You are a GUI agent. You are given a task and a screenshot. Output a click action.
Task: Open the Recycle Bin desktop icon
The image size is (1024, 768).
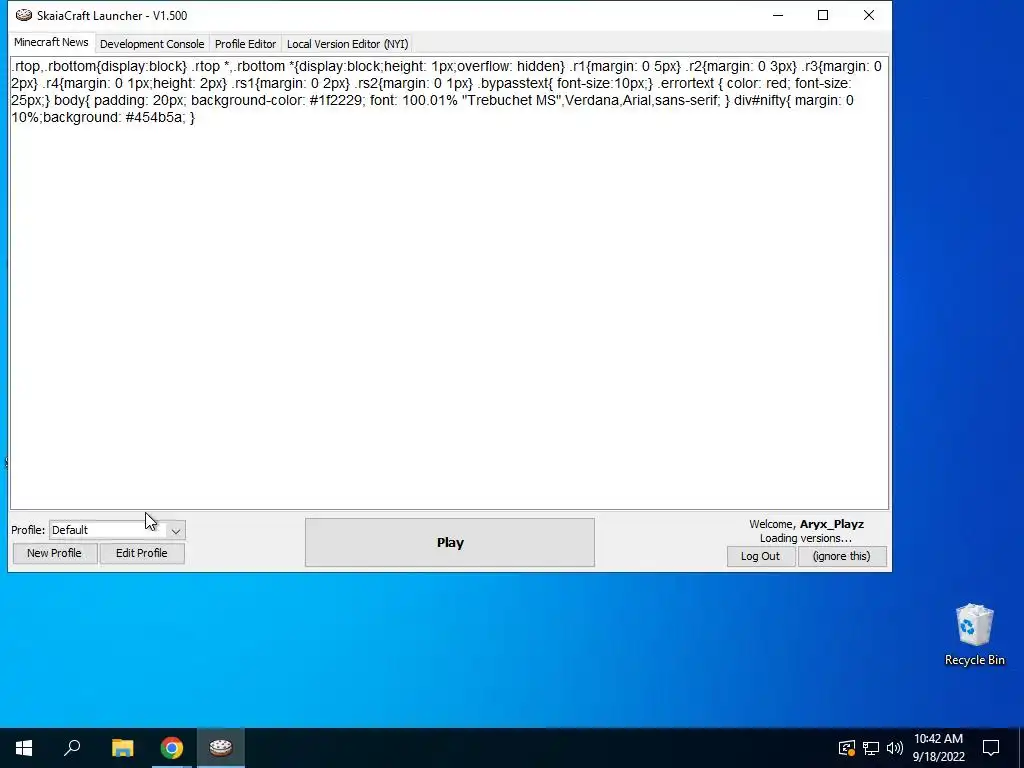coord(974,634)
